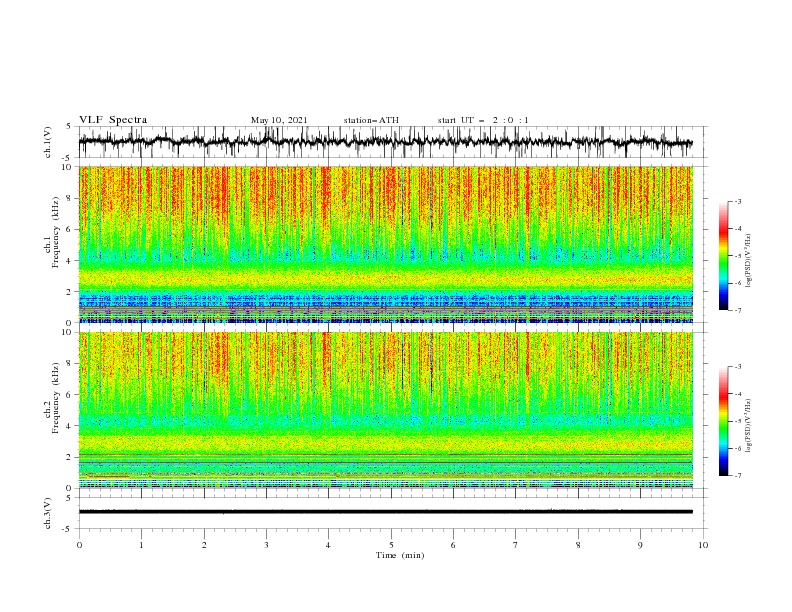Click inside the ch.1 spectrogram panel
The height and width of the screenshot is (612, 792).
[386, 244]
